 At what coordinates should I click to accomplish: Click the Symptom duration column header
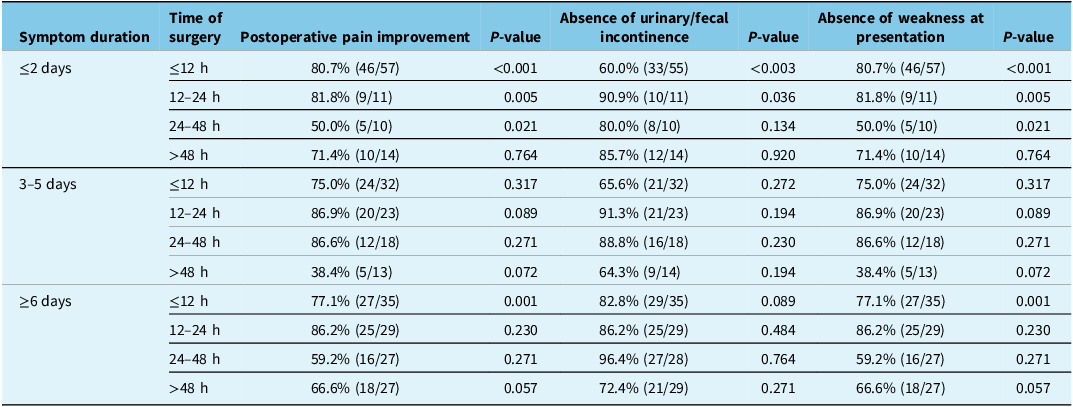pyautogui.click(x=84, y=37)
